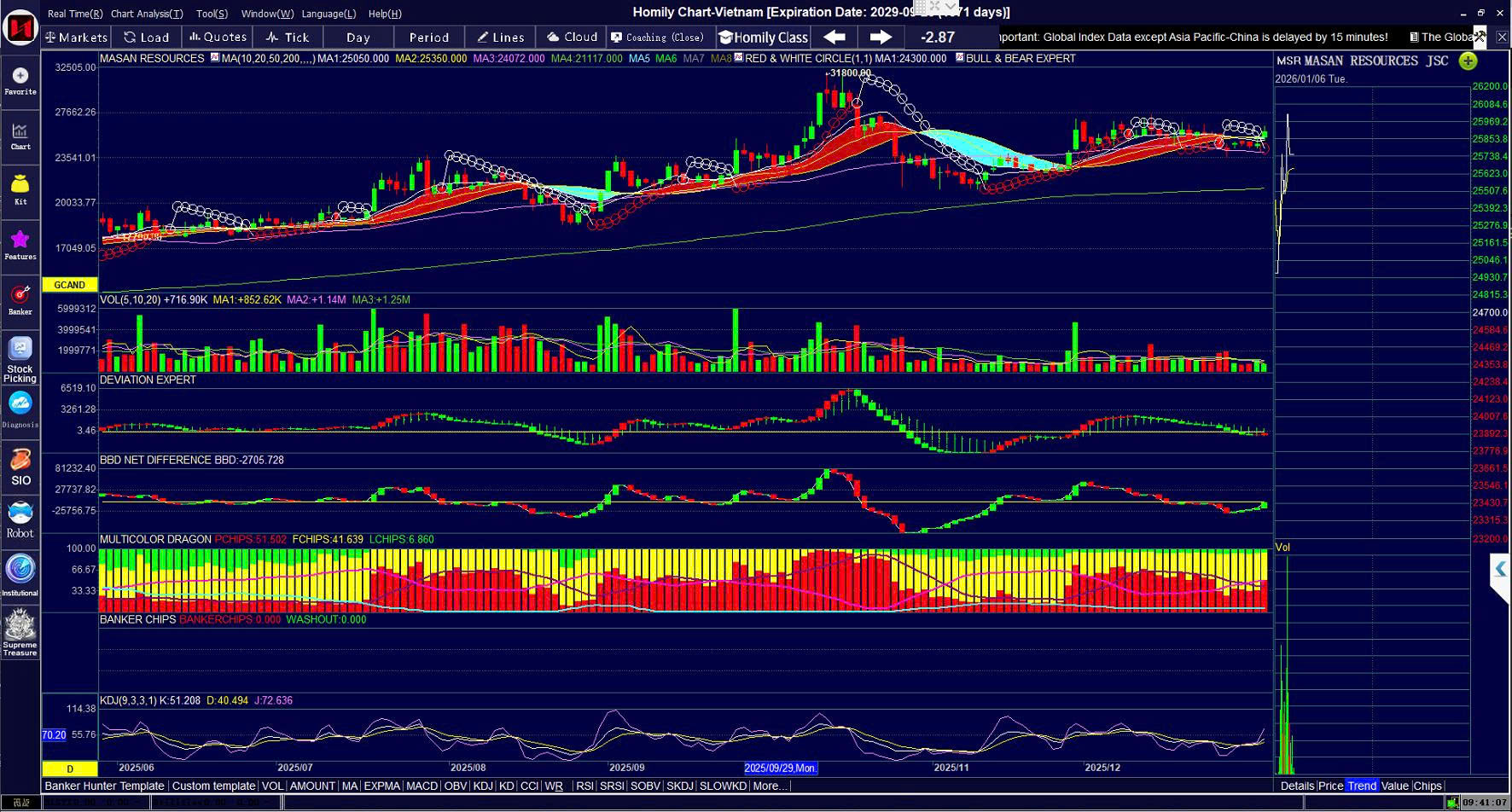Click the MACD indicator button
This screenshot has width=1512, height=812.
coord(422,786)
